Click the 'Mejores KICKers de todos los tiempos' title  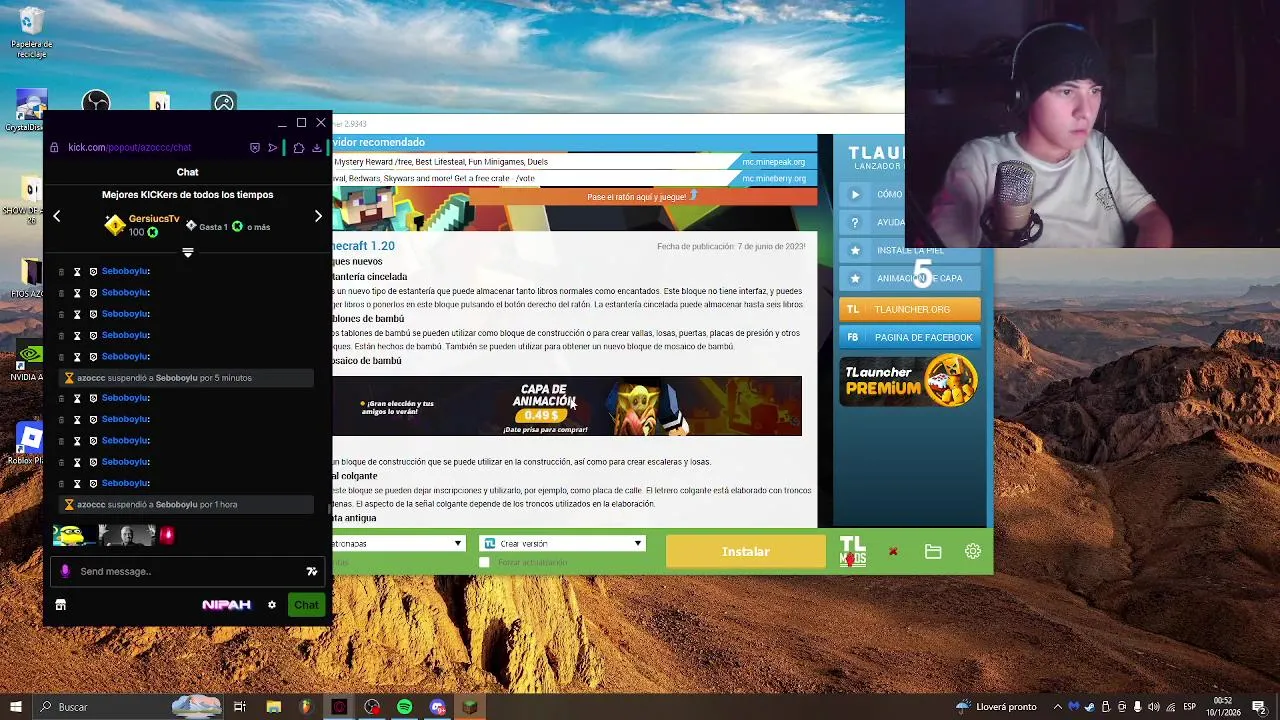187,195
